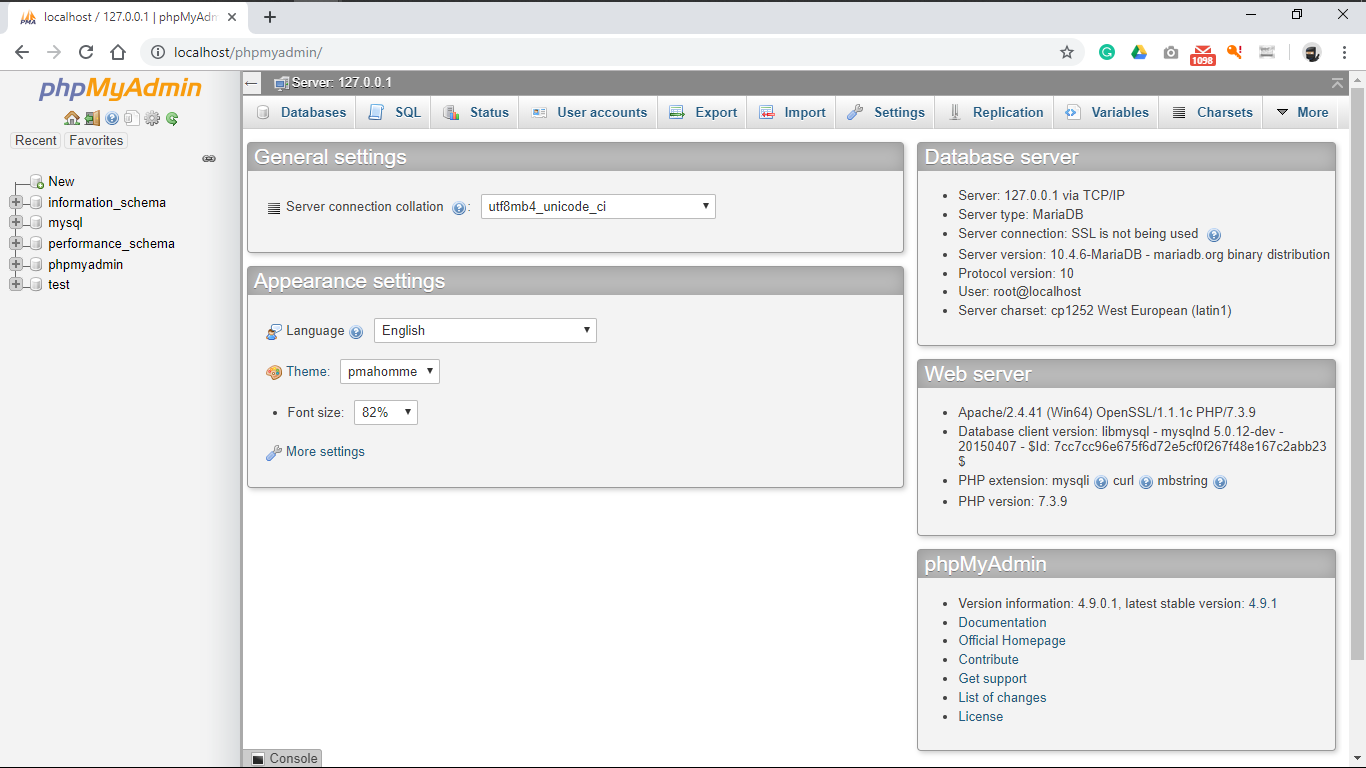The height and width of the screenshot is (768, 1366).
Task: Click New to create a database
Action: pos(61,182)
